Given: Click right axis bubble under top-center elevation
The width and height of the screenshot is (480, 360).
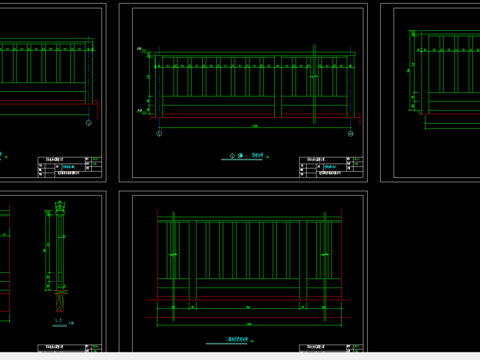Looking at the screenshot, I should click(351, 134).
